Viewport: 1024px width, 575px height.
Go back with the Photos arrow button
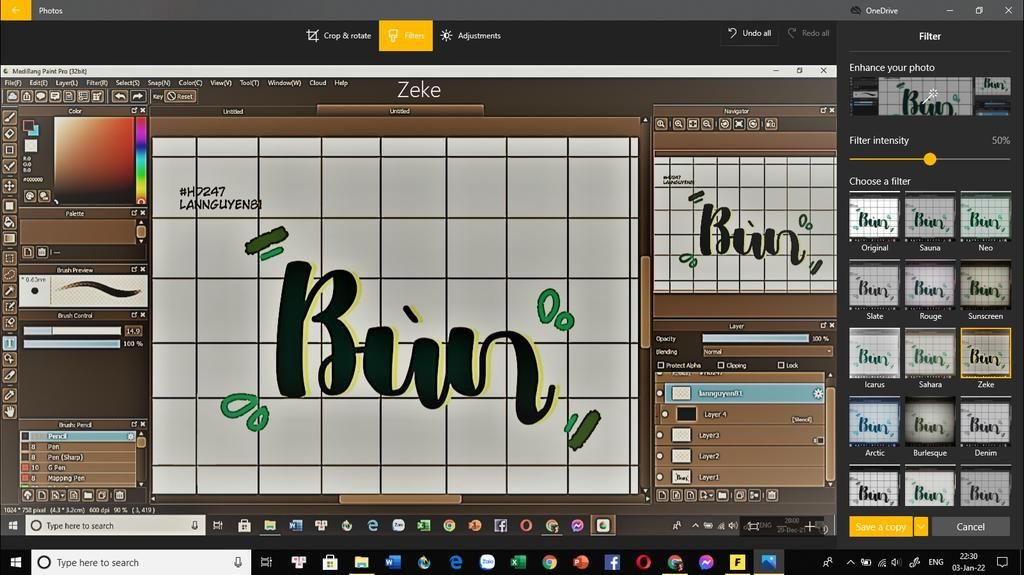(x=16, y=10)
